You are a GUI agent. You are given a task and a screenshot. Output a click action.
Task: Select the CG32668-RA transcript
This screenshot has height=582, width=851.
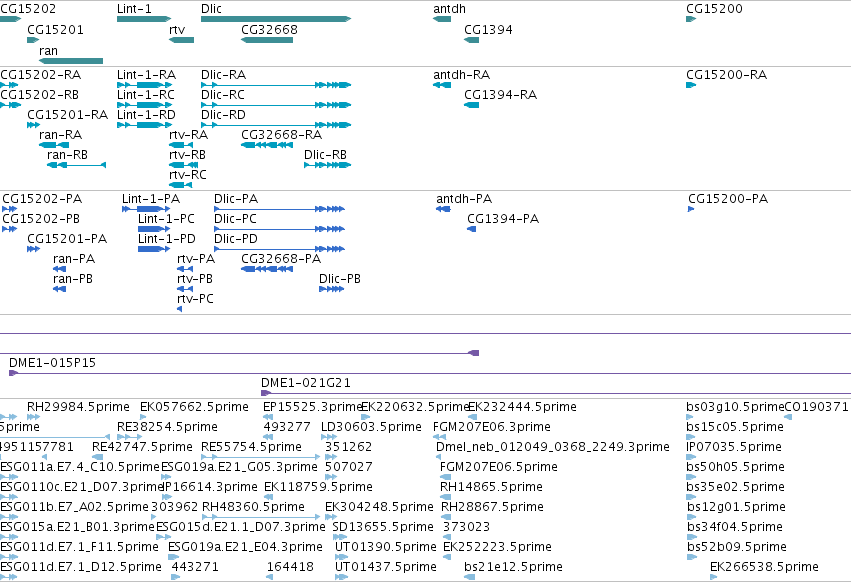click(266, 145)
